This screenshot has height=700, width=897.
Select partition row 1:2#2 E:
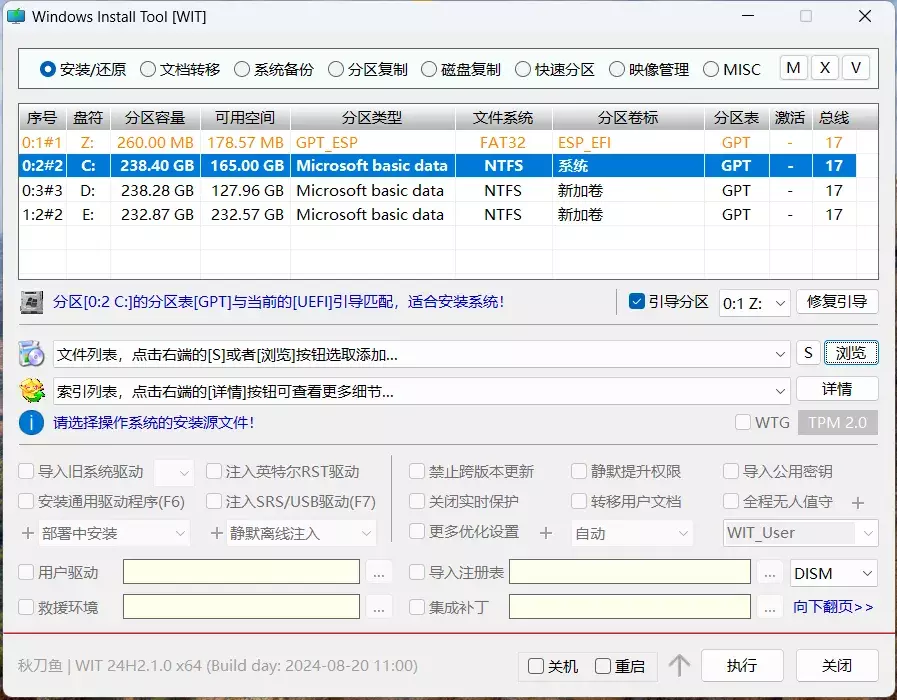[x=438, y=214]
